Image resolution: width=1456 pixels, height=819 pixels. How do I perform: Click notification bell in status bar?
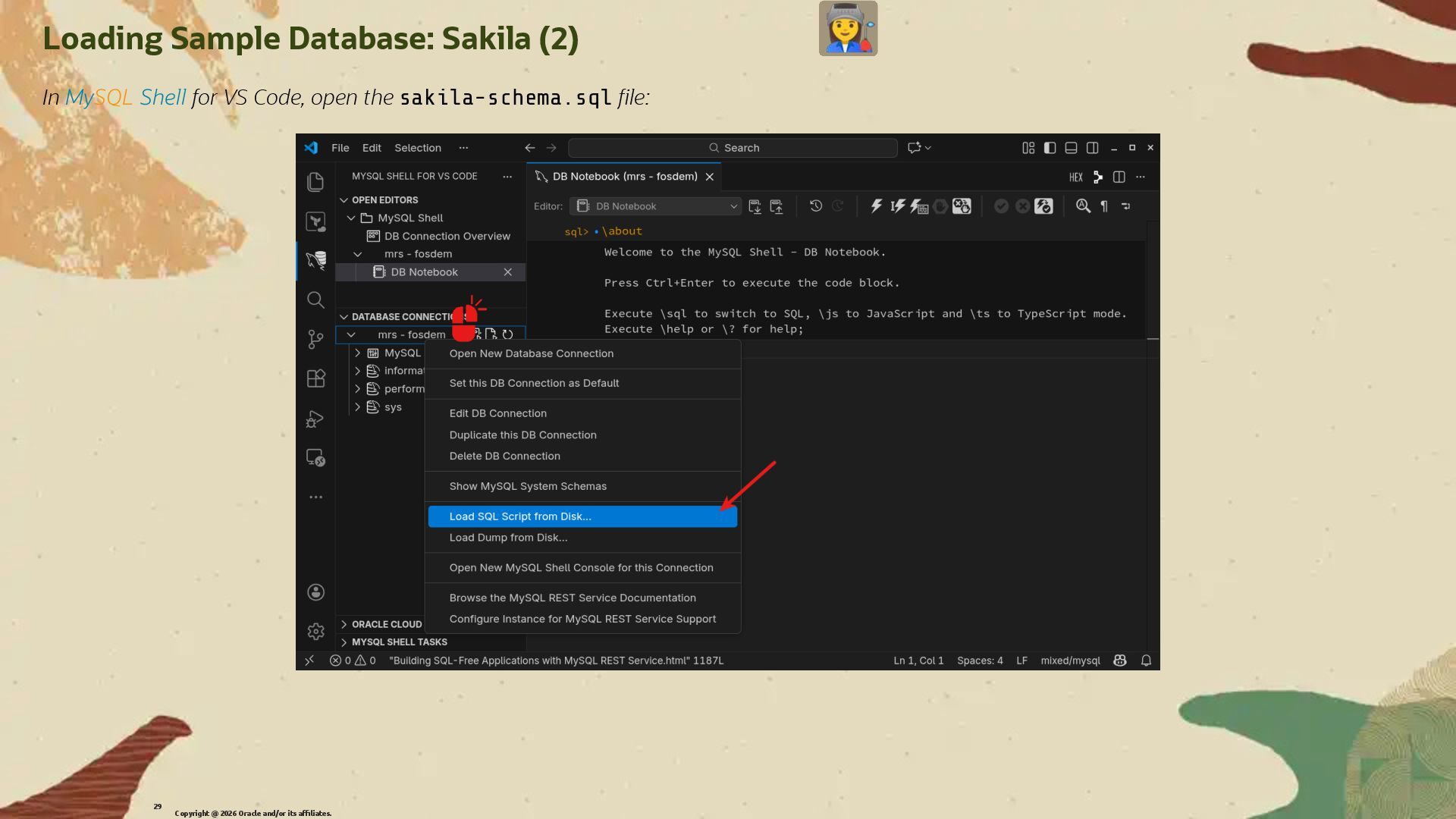click(1146, 661)
